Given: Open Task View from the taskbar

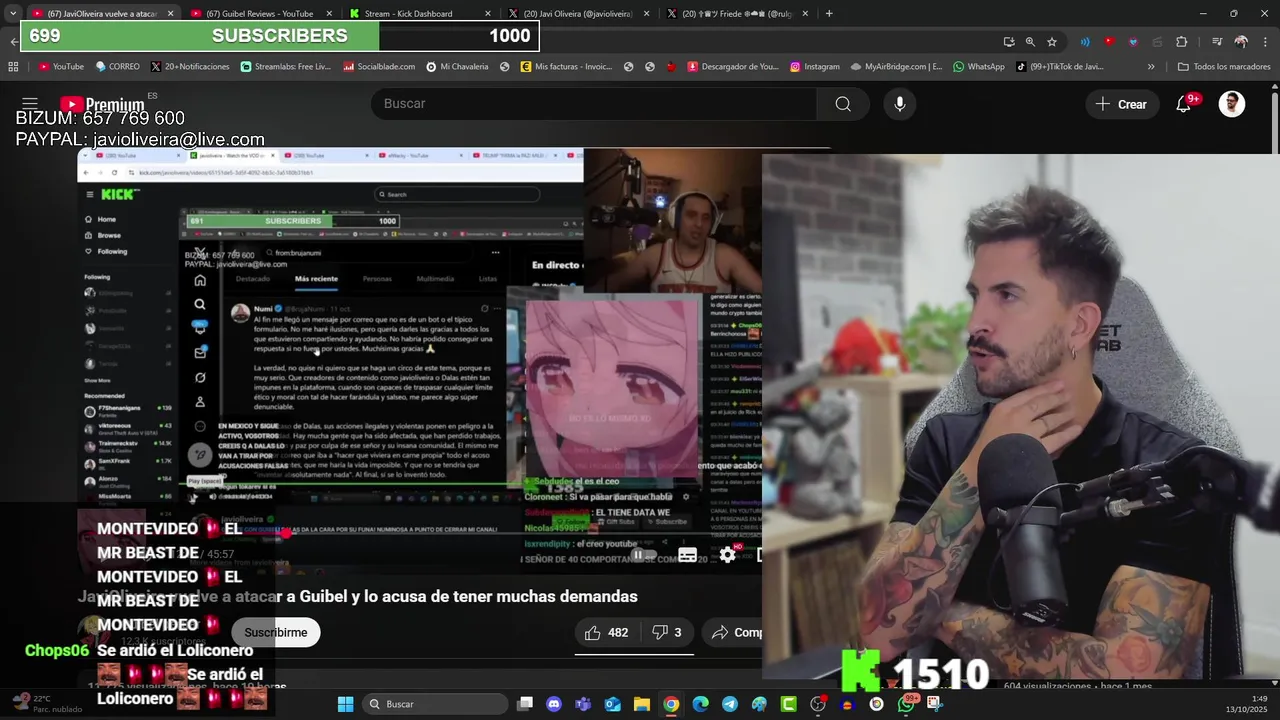Looking at the screenshot, I should pyautogui.click(x=525, y=704).
